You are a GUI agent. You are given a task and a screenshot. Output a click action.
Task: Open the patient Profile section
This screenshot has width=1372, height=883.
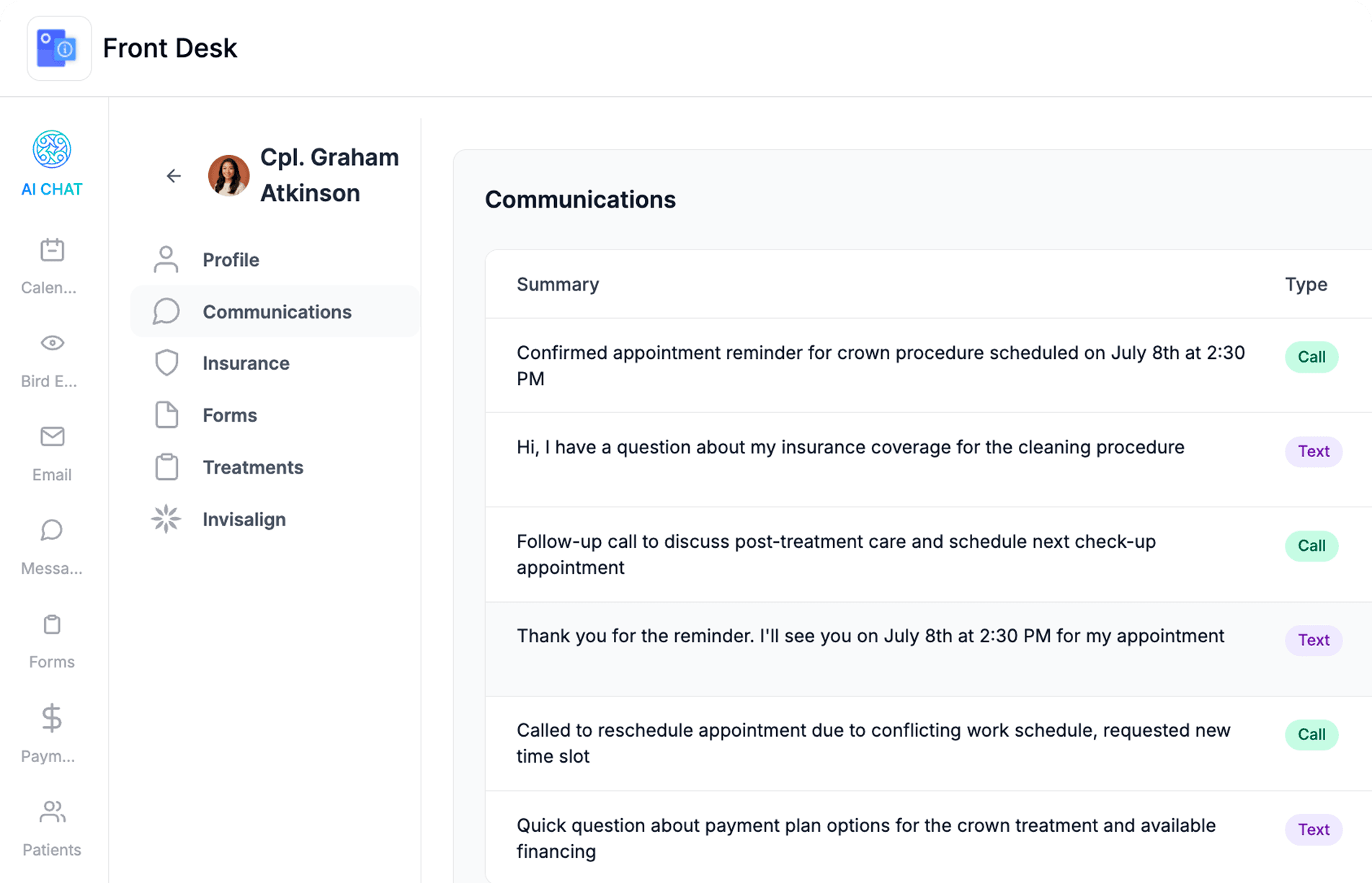tap(231, 259)
